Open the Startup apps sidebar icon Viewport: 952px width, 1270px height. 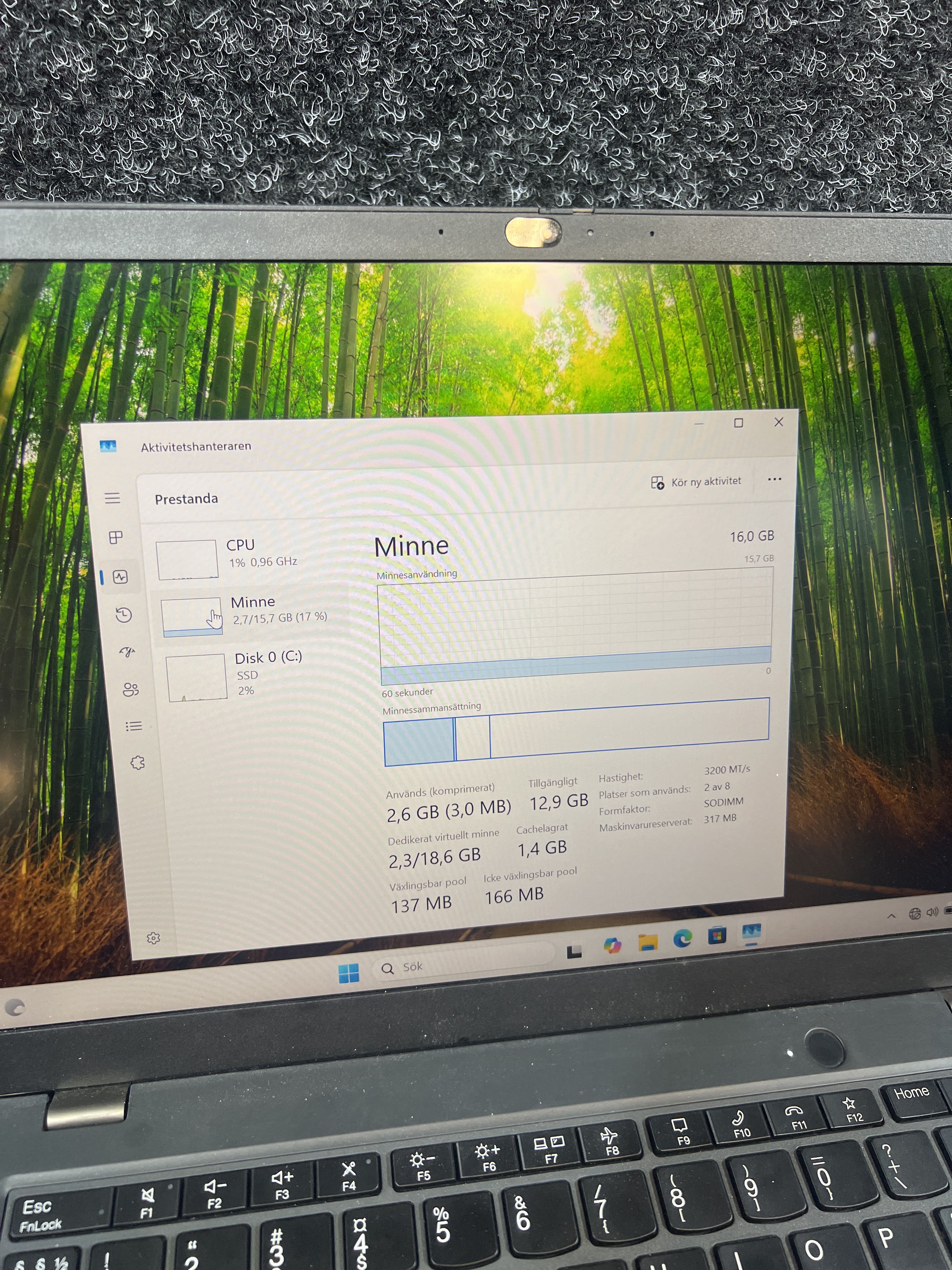point(127,652)
